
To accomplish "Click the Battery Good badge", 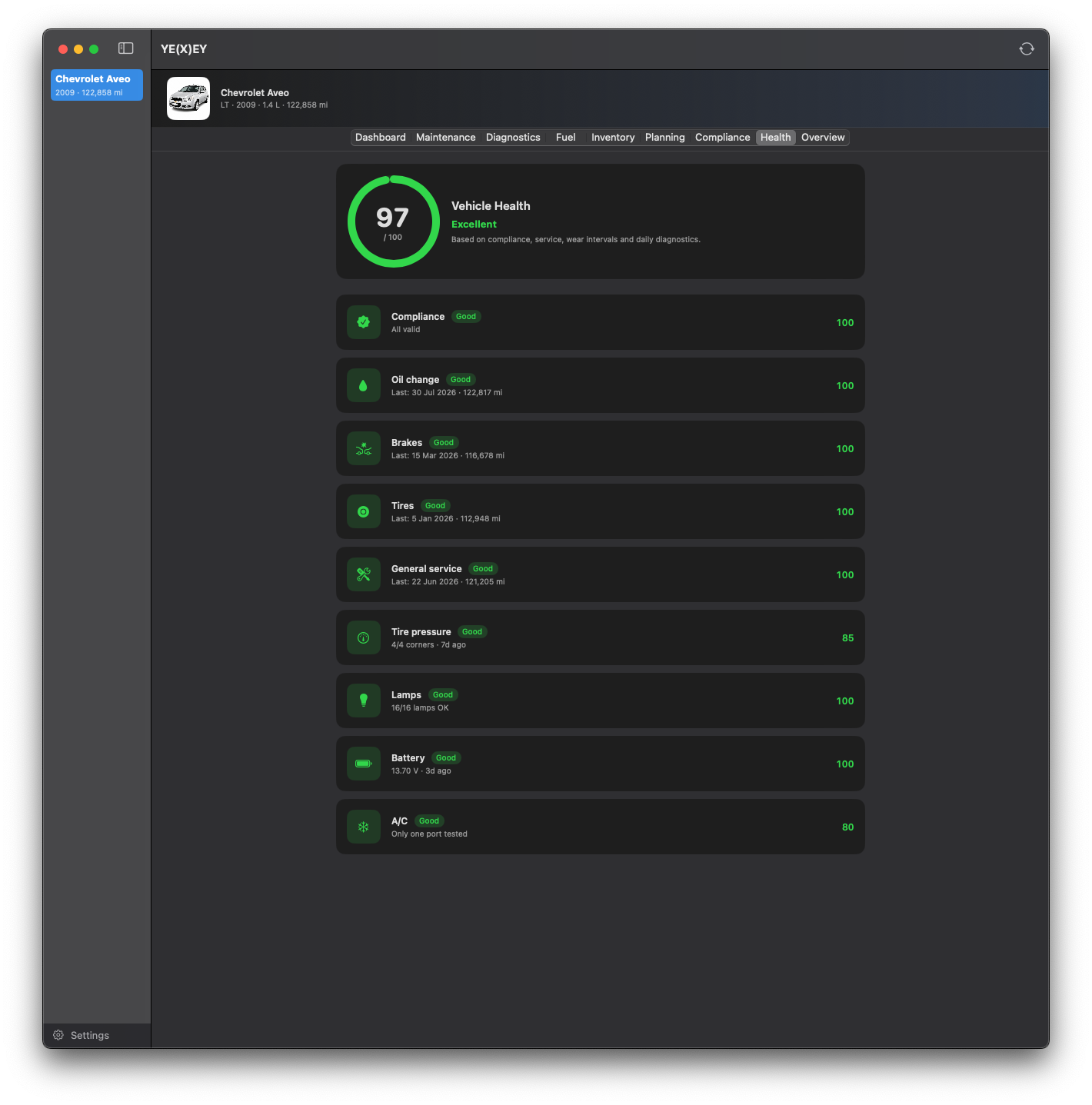I will [446, 758].
